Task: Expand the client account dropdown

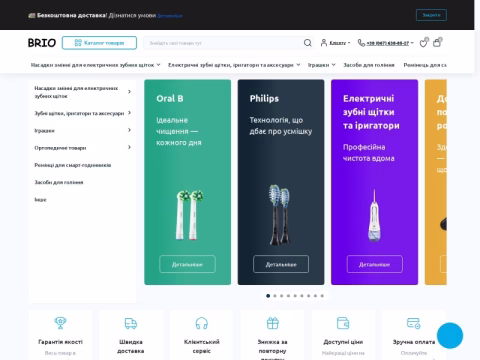Action: (340, 43)
